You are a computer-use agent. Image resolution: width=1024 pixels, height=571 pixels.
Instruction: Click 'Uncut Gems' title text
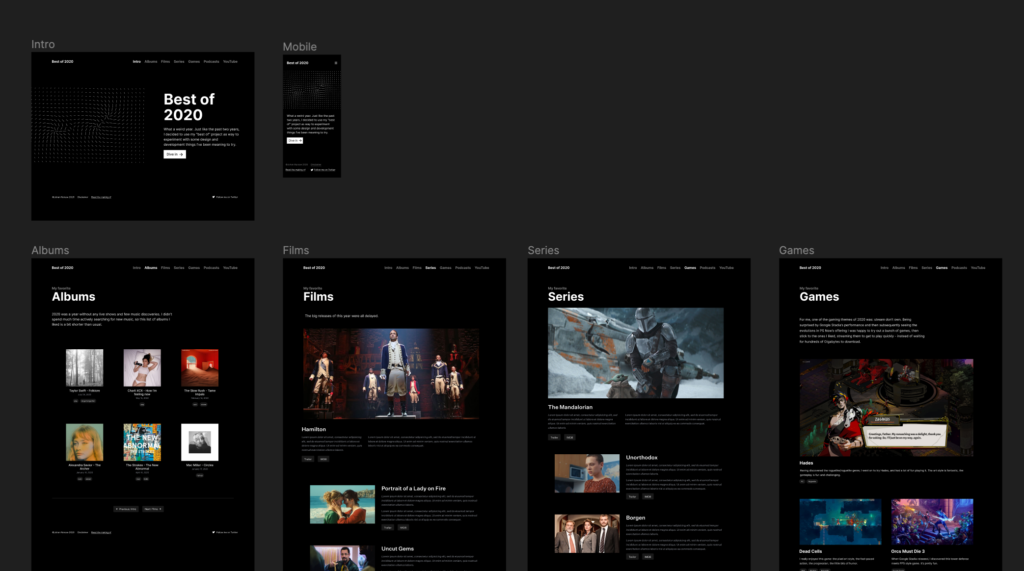click(x=398, y=549)
